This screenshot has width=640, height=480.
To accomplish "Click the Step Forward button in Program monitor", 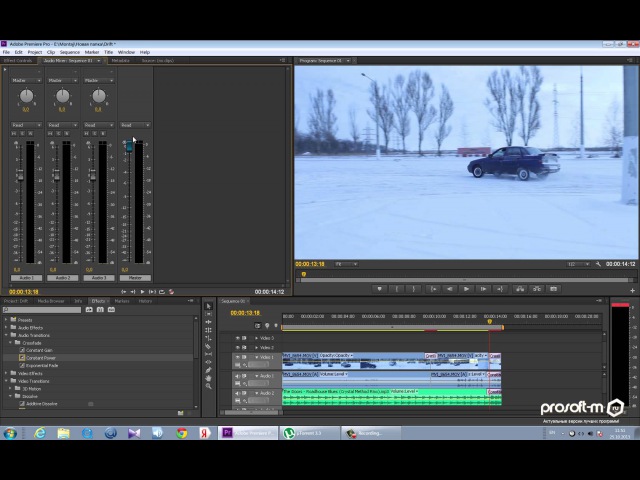I will [483, 289].
